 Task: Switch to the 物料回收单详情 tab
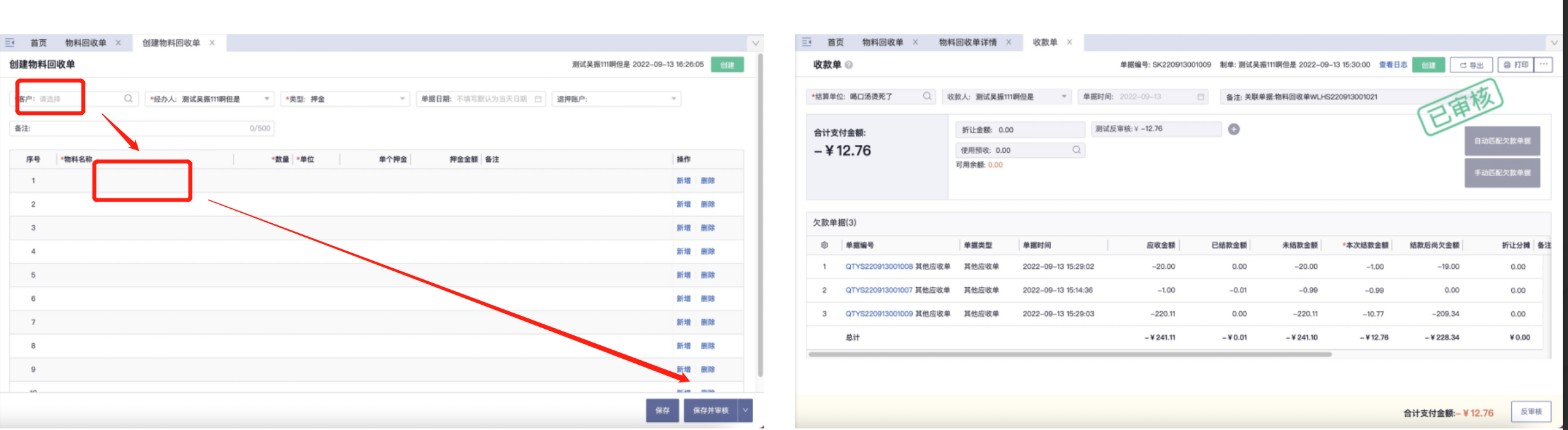(x=967, y=42)
